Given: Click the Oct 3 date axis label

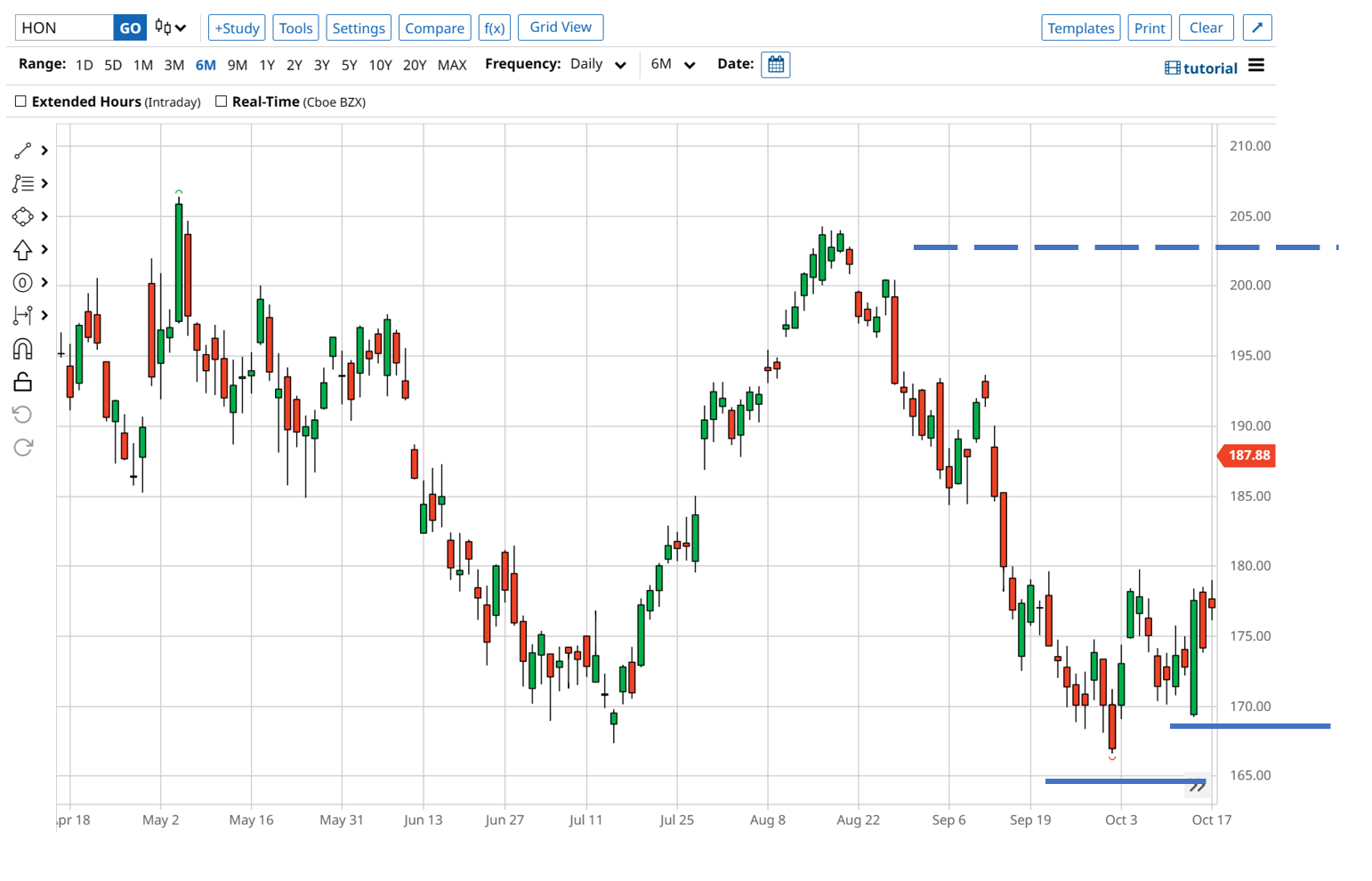Looking at the screenshot, I should point(1121,820).
